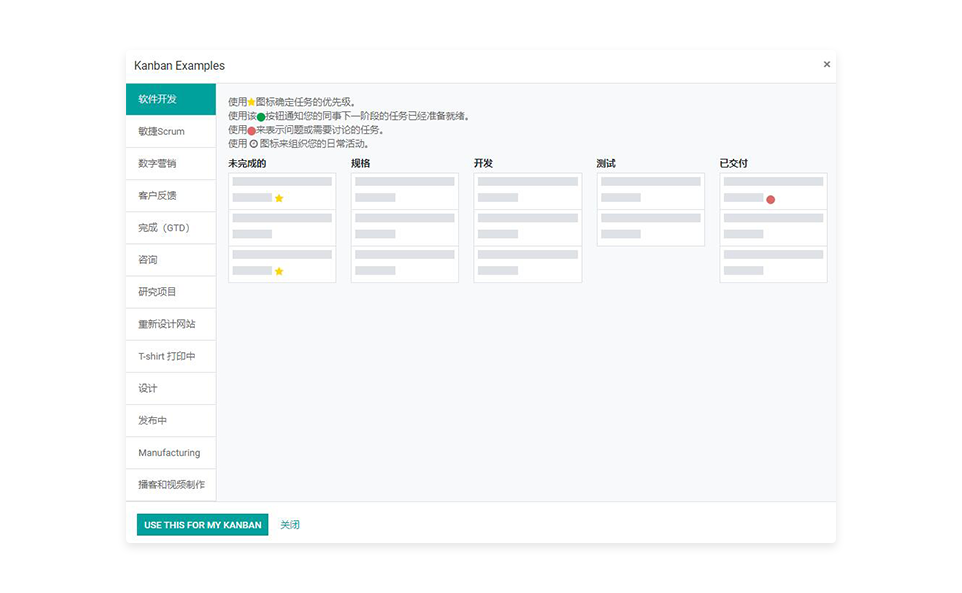Choose the Manufacturing example tab
Screen dimensions: 962x593
171,453
